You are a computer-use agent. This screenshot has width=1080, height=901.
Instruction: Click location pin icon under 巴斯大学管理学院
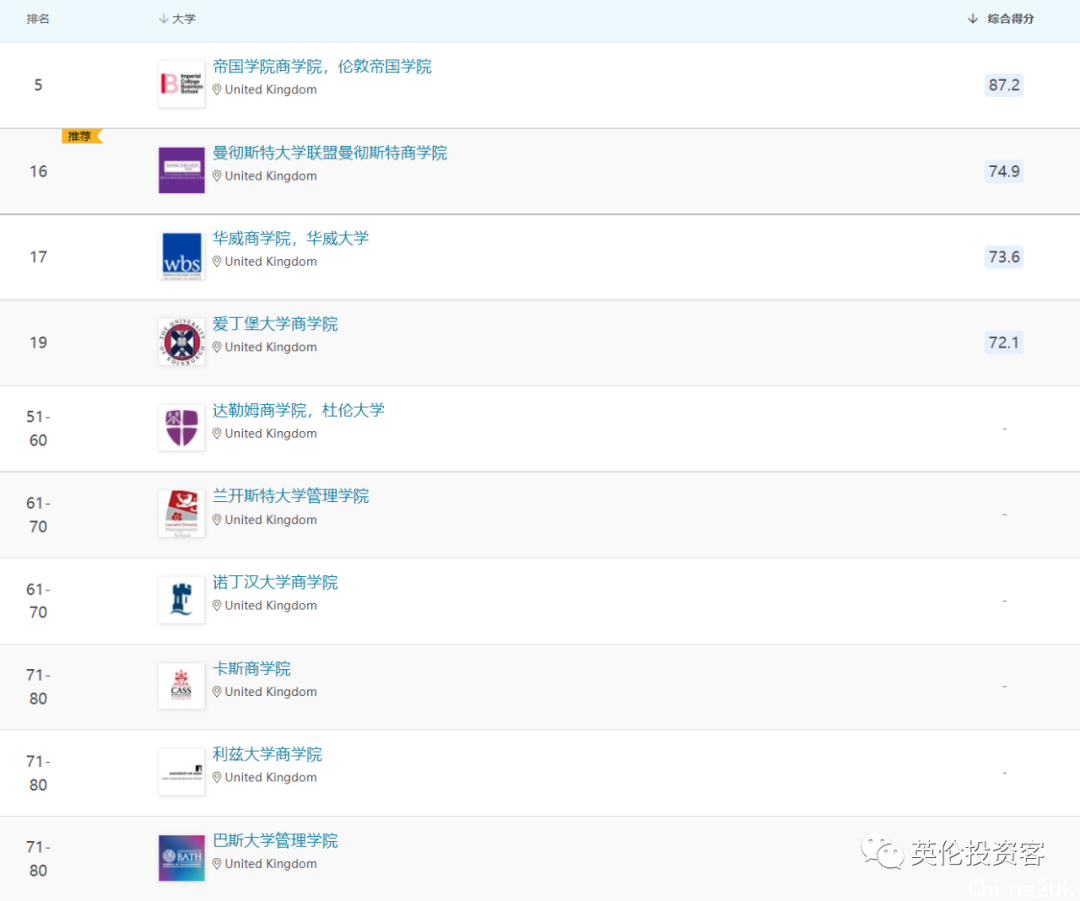(x=217, y=863)
